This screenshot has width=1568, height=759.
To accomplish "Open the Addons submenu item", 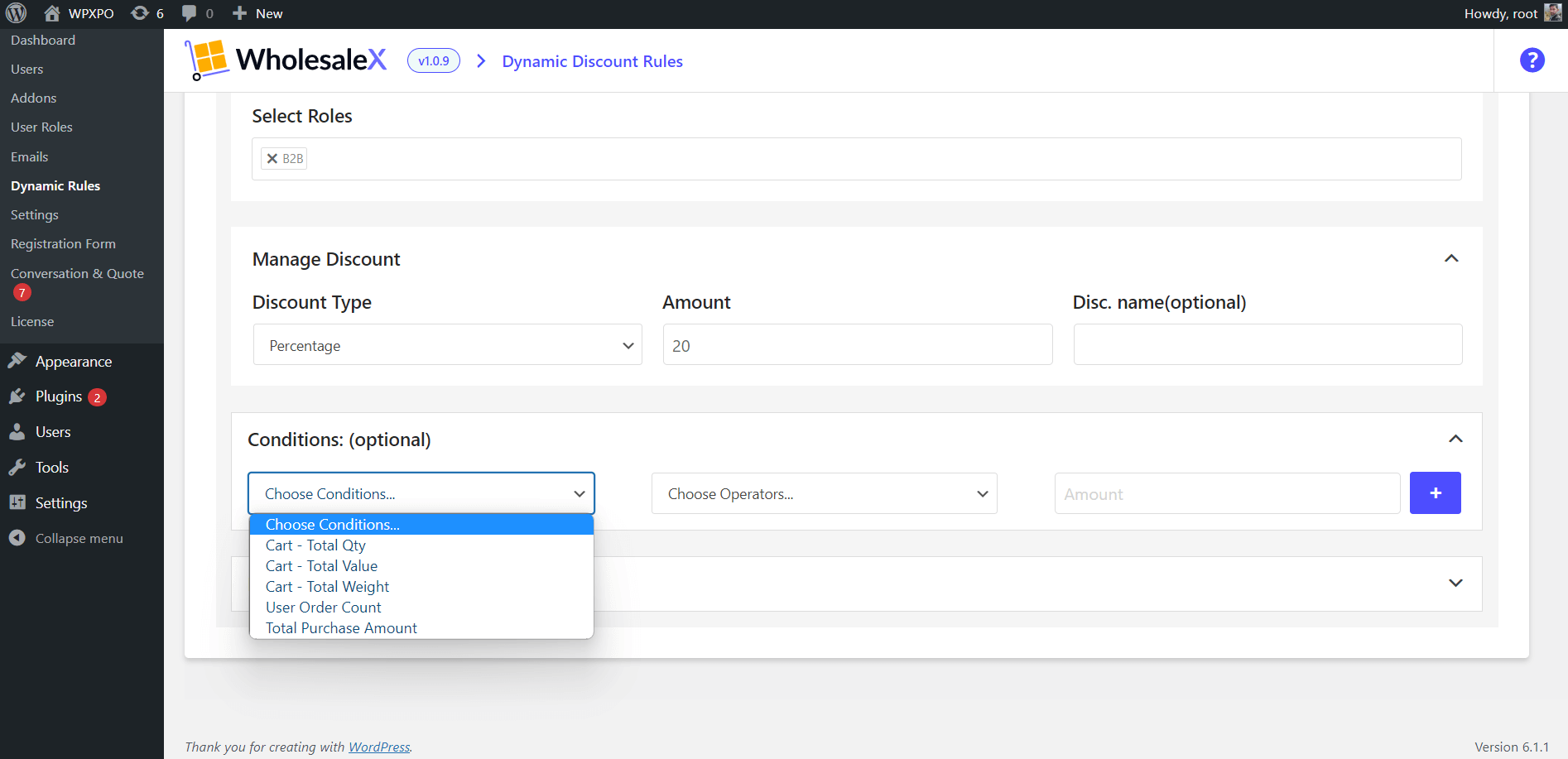I will pos(34,98).
